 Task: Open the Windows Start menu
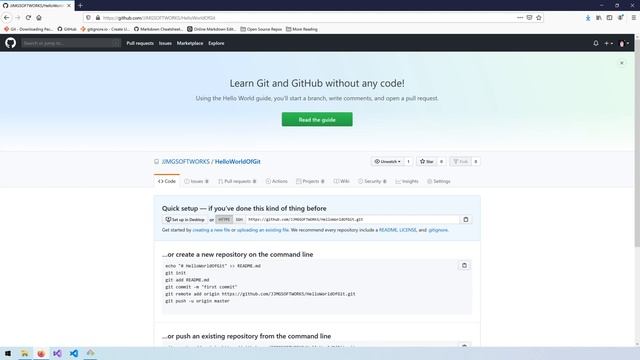click(x=8, y=353)
